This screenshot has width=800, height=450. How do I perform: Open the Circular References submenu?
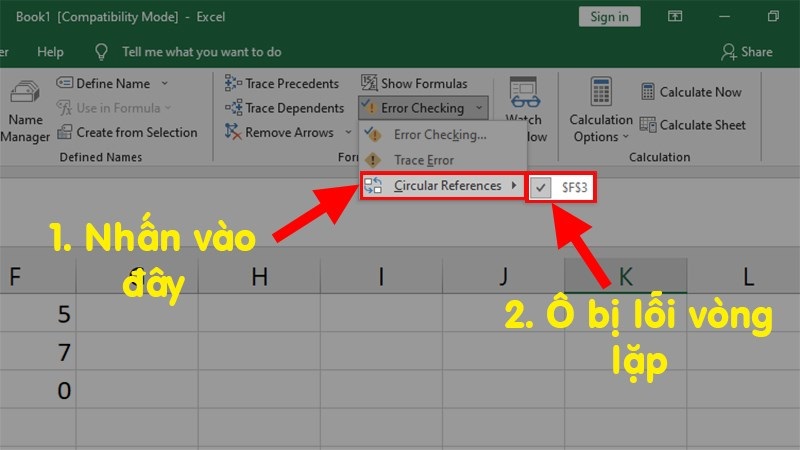coord(442,186)
